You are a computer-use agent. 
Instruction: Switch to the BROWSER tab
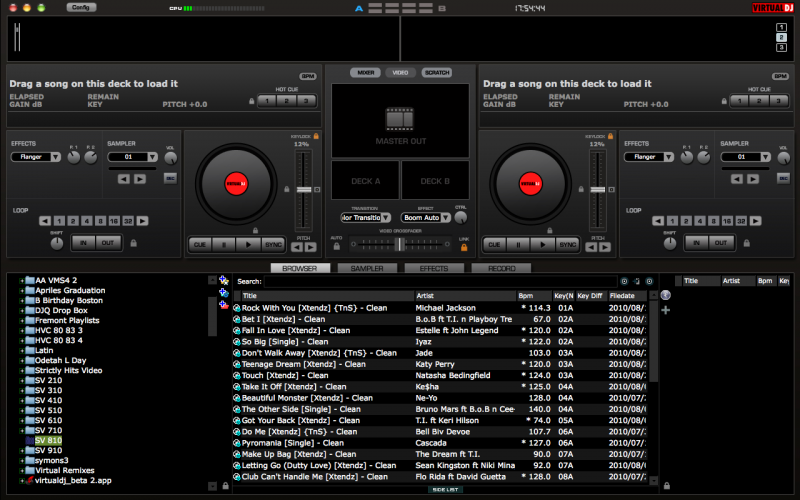point(300,268)
